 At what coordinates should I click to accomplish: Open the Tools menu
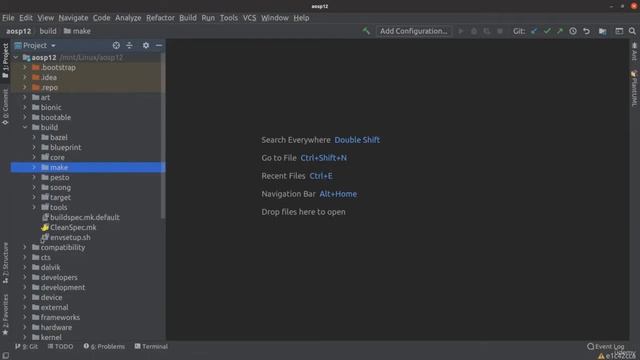click(x=229, y=18)
